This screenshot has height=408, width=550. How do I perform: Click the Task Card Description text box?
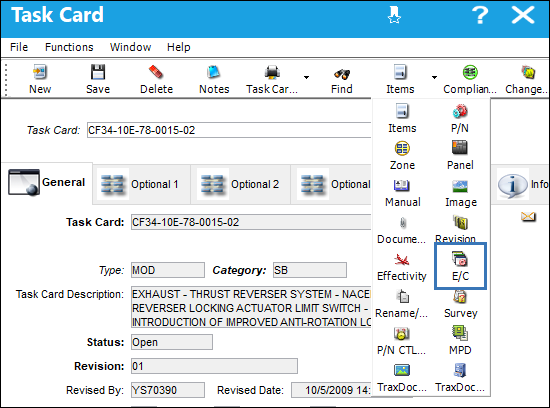250,307
